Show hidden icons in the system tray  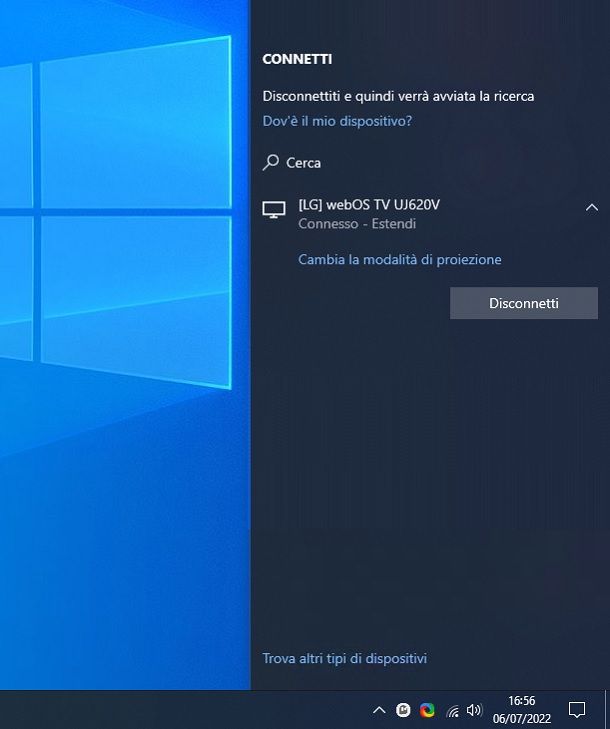[x=379, y=710]
